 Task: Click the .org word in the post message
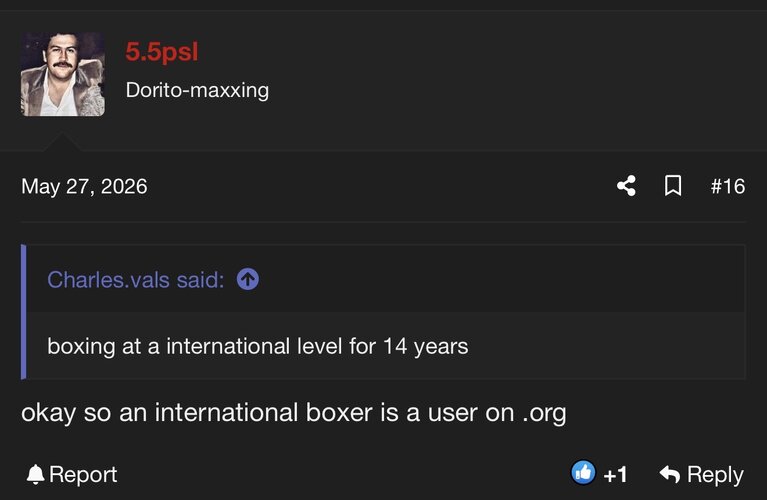pyautogui.click(x=544, y=413)
